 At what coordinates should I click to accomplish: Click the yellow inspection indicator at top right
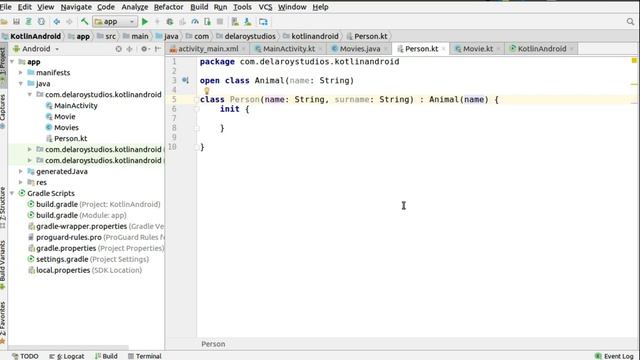click(634, 60)
